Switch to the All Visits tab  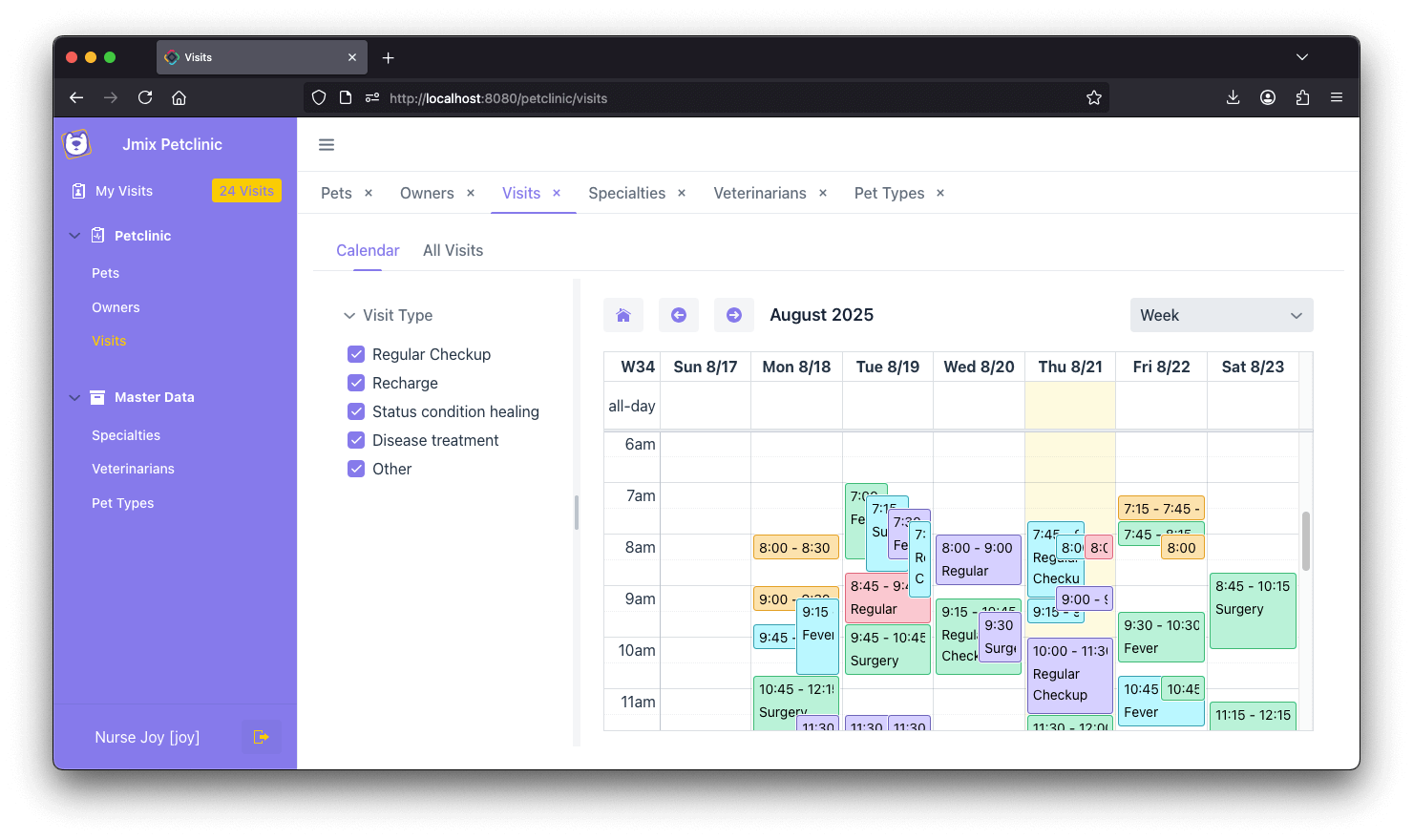tap(453, 250)
